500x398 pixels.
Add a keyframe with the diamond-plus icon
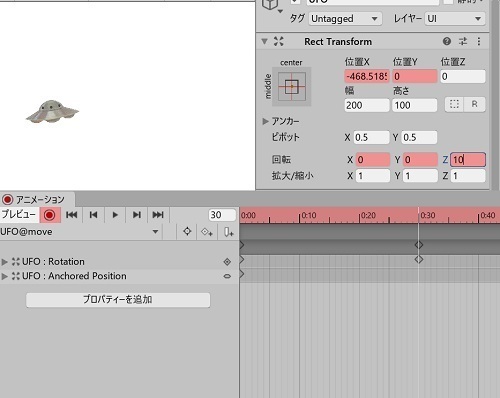click(207, 232)
